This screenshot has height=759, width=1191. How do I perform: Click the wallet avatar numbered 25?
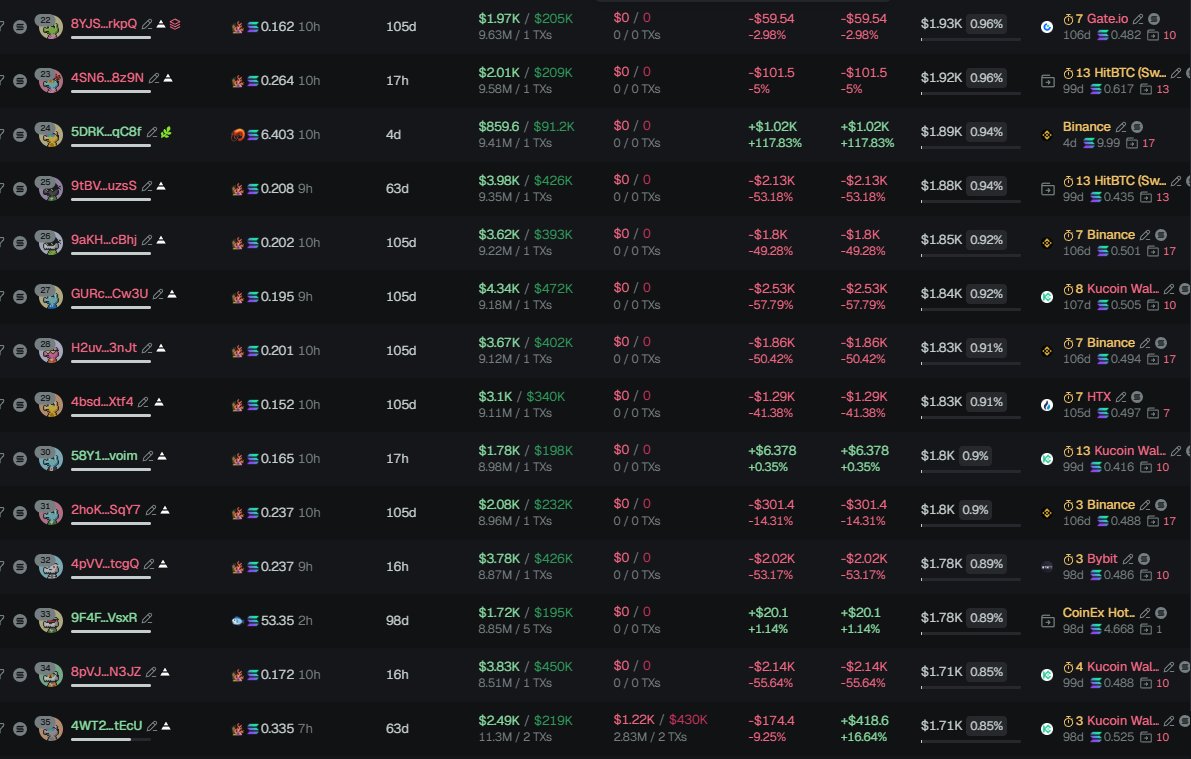[x=49, y=188]
